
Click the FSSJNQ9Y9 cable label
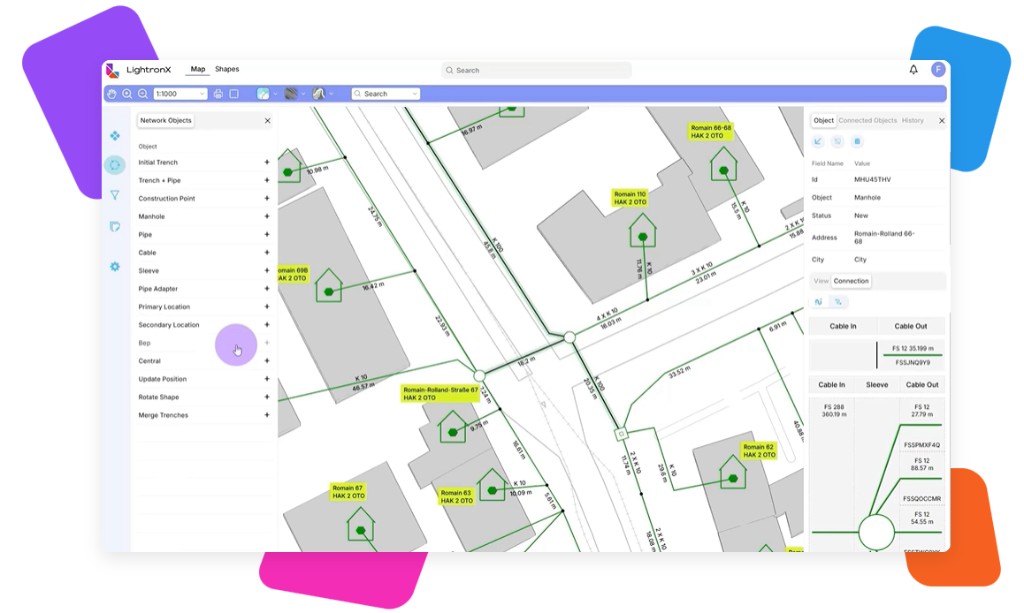(x=912, y=362)
